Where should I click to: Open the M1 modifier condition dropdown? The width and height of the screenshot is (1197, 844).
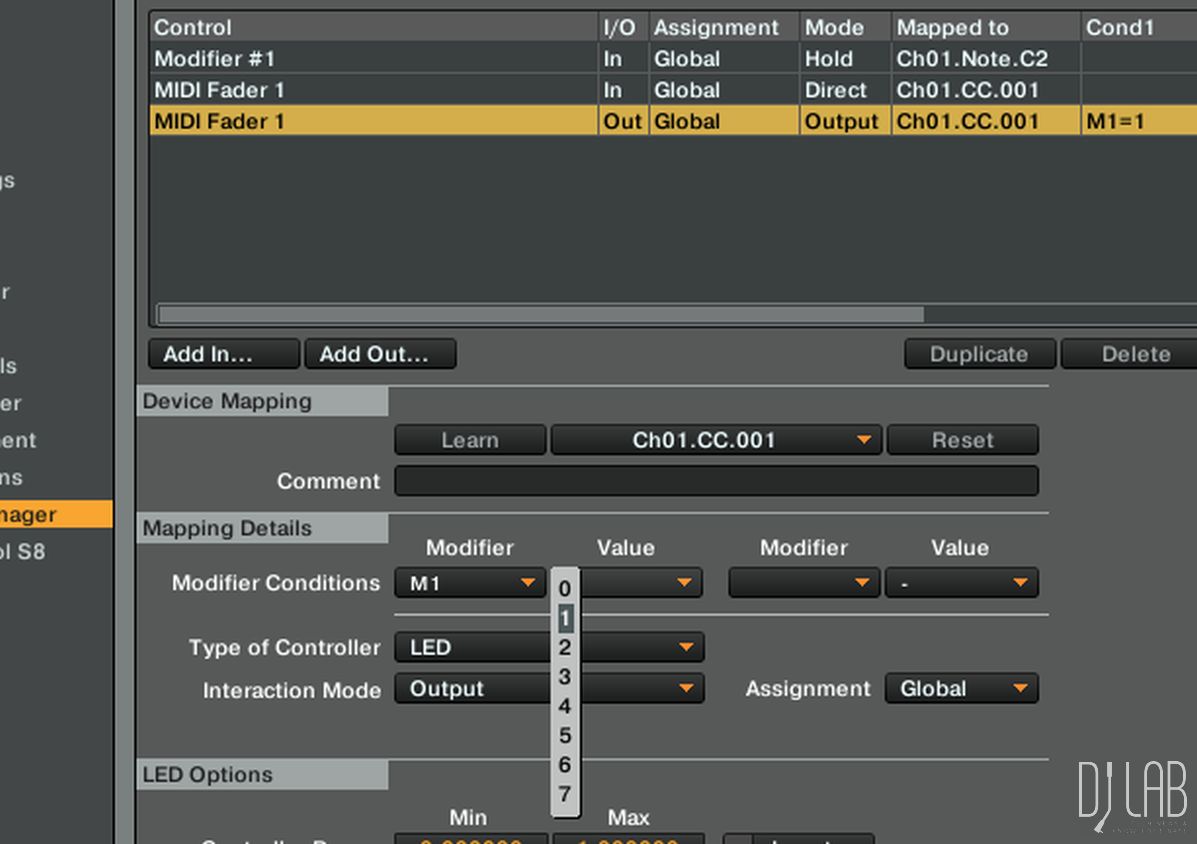(469, 583)
